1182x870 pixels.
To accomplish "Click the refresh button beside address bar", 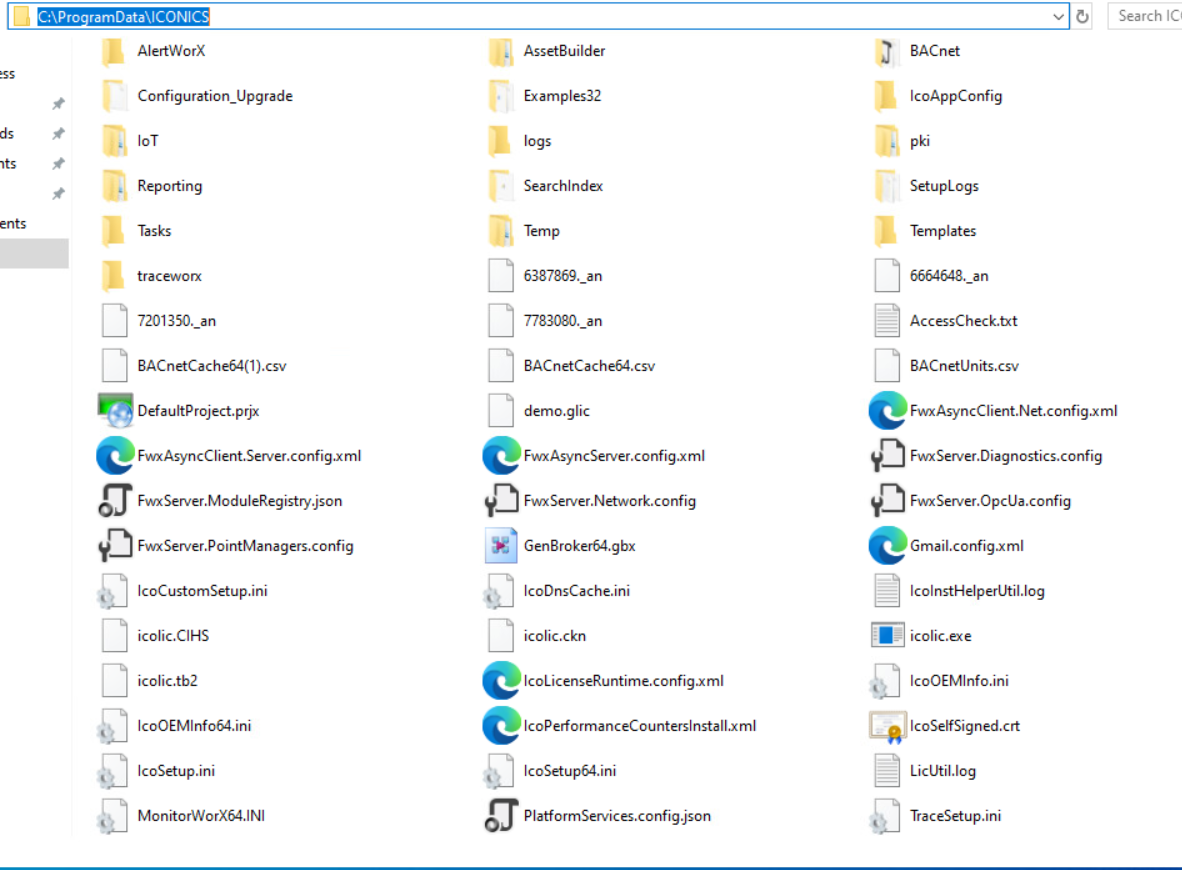I will click(x=1082, y=17).
